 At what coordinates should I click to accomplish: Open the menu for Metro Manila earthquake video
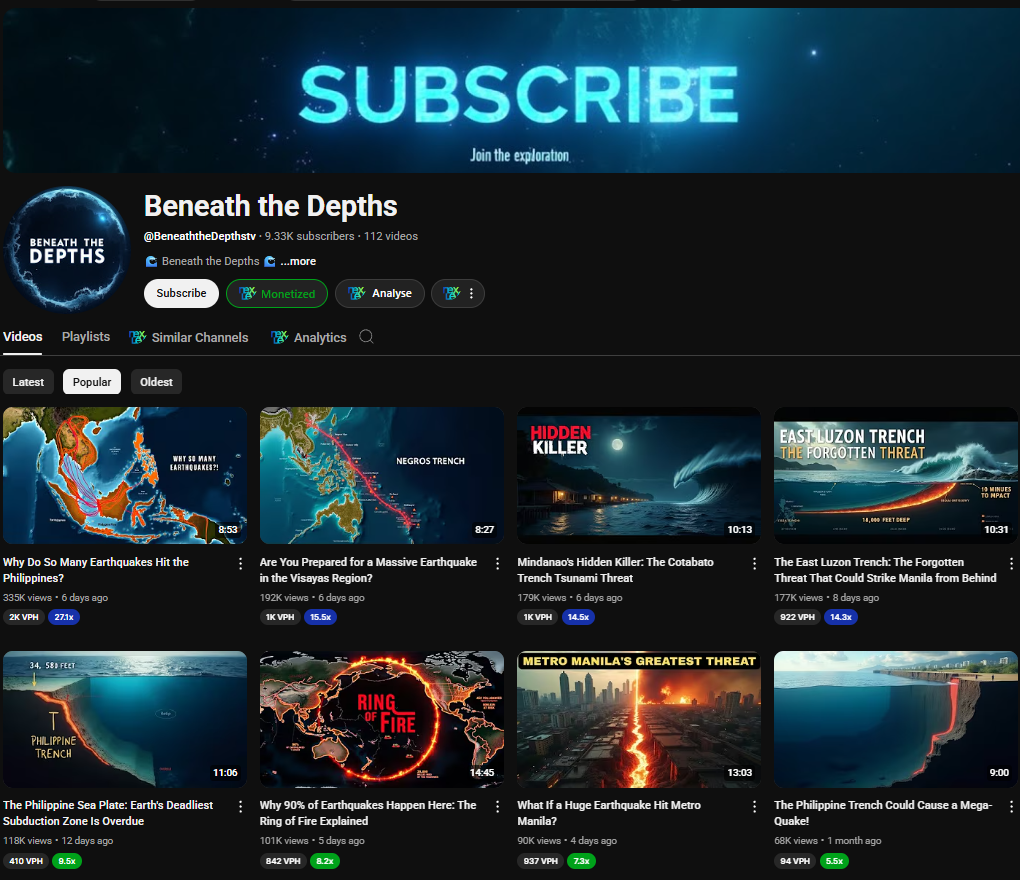coord(755,806)
